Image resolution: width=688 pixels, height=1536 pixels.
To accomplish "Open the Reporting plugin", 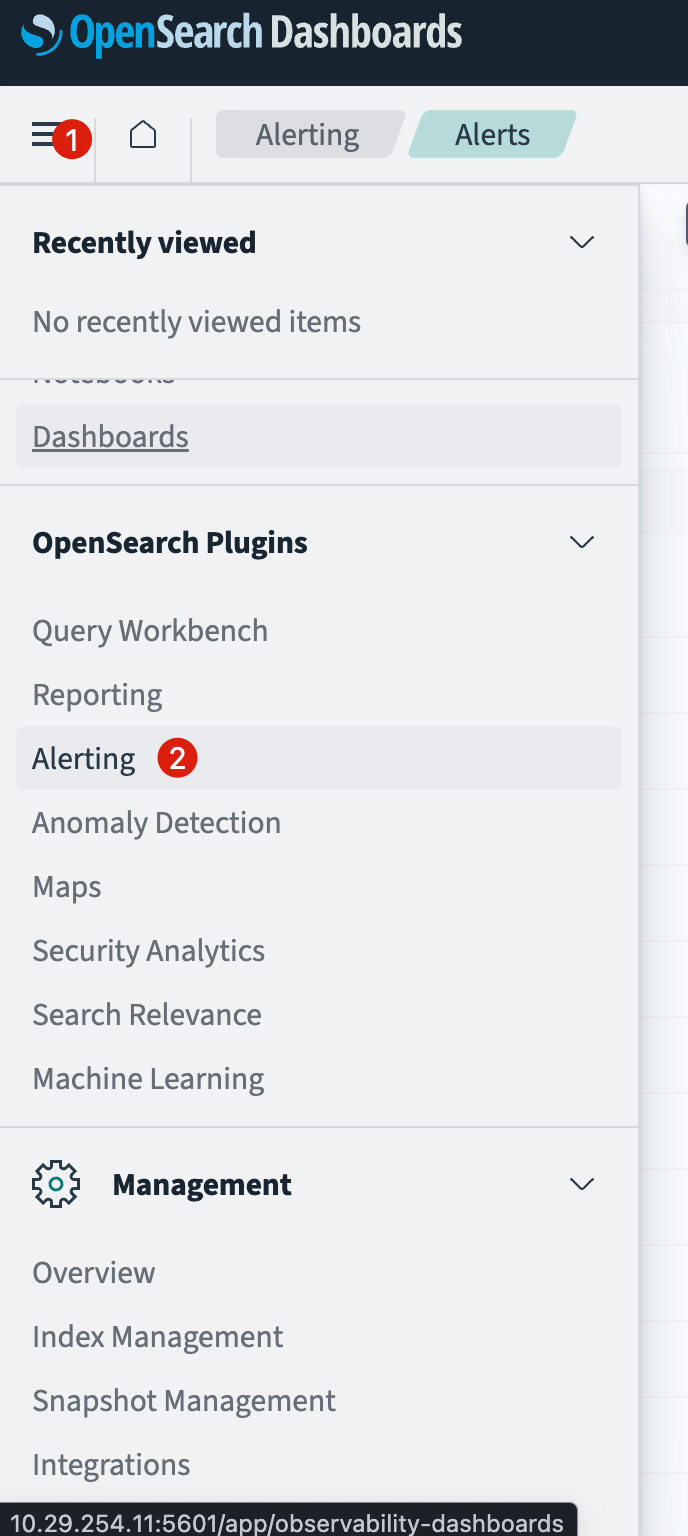I will tap(97, 695).
